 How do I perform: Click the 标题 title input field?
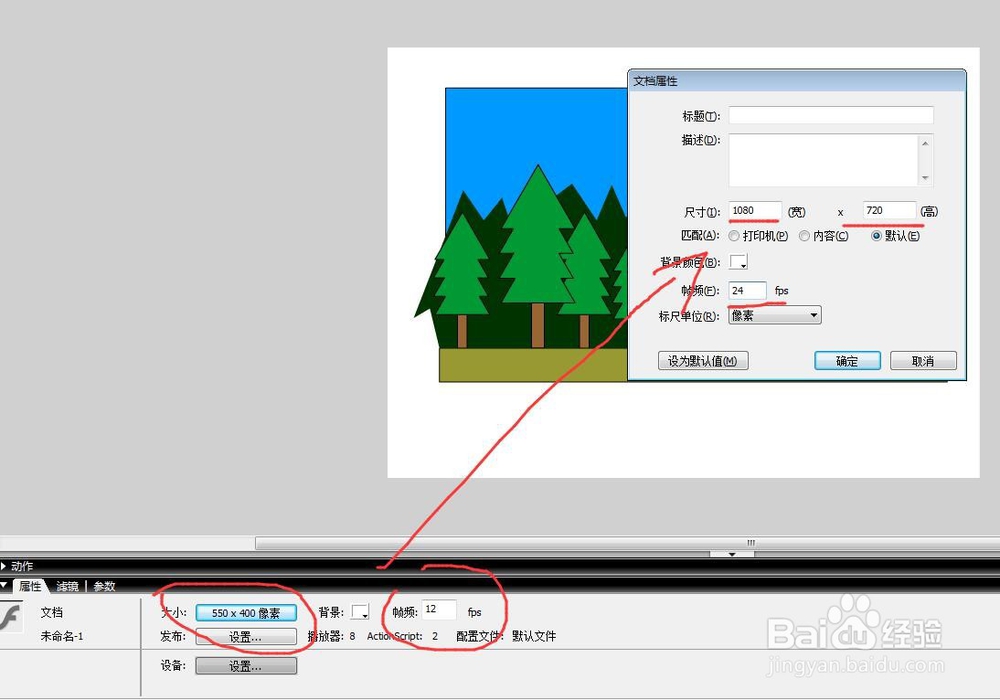(x=831, y=115)
